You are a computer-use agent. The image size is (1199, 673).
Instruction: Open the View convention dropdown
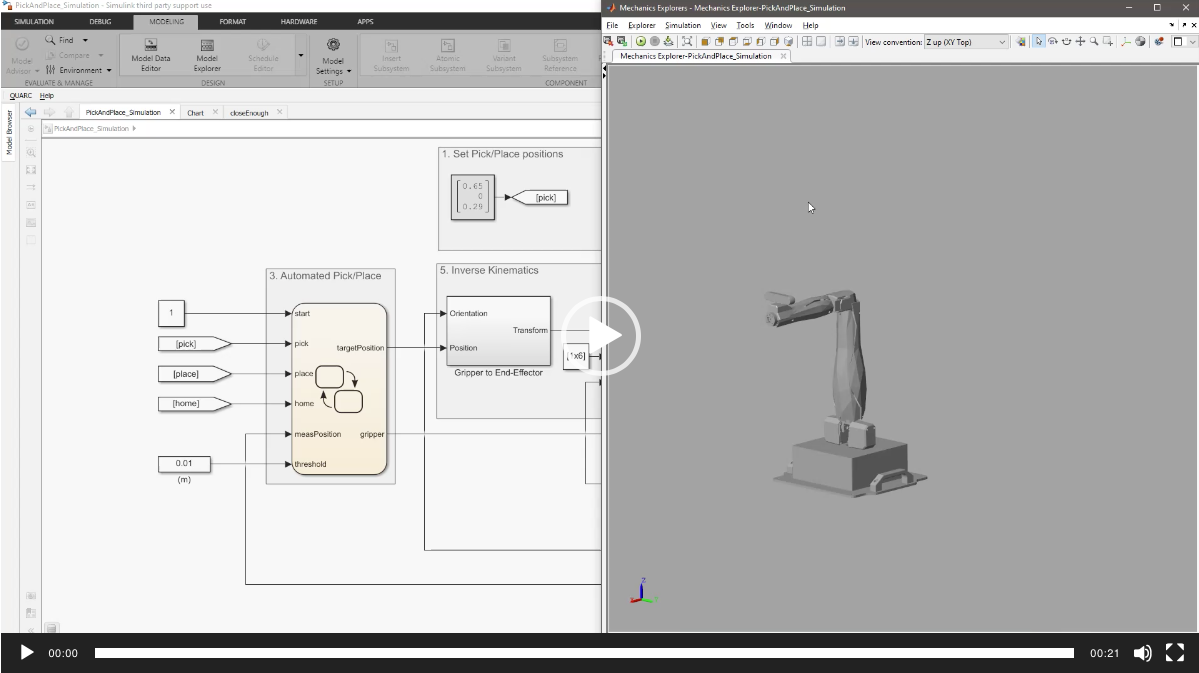pyautogui.click(x=1002, y=42)
